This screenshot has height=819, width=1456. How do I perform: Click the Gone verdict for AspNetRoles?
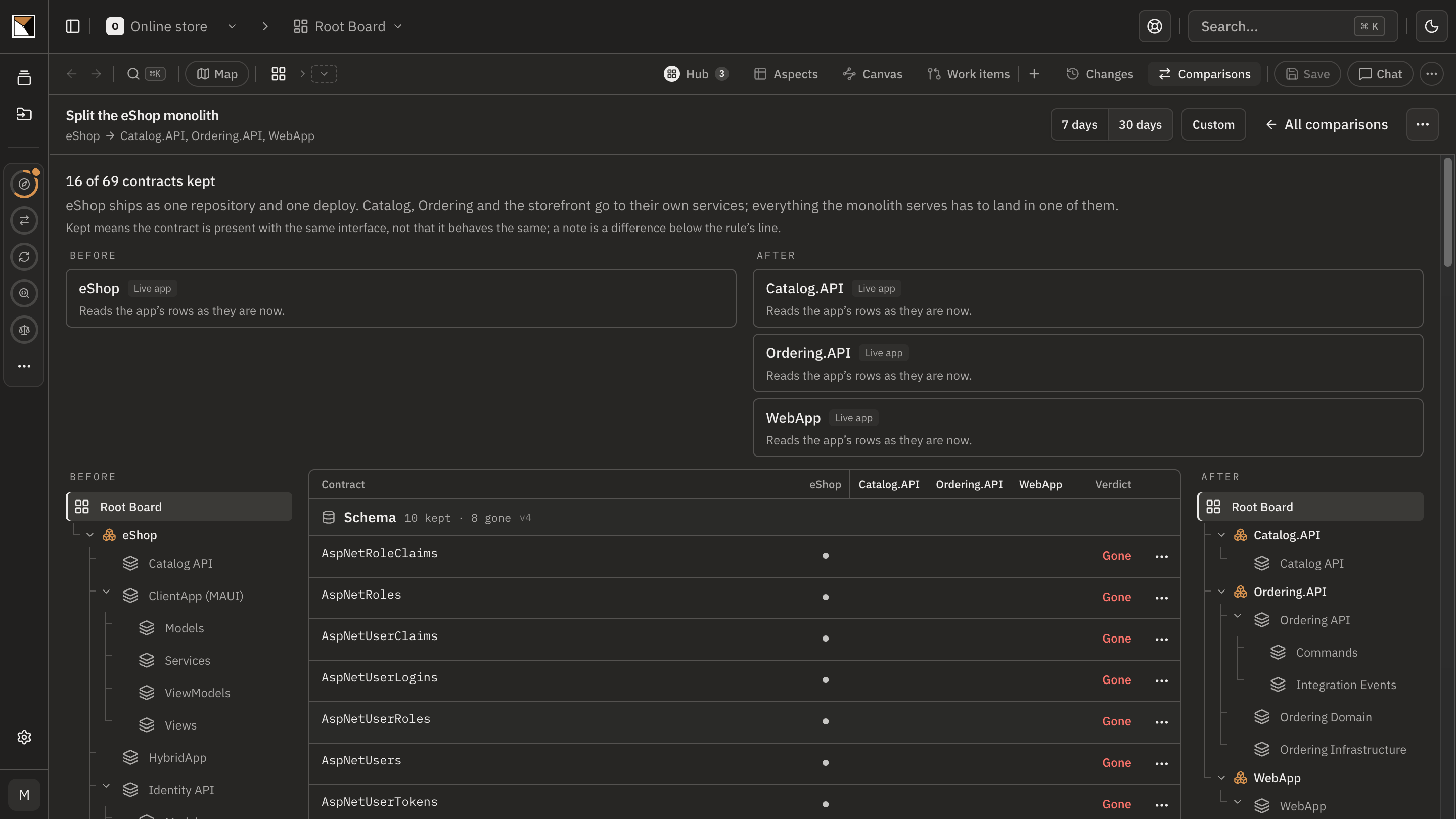click(x=1116, y=598)
